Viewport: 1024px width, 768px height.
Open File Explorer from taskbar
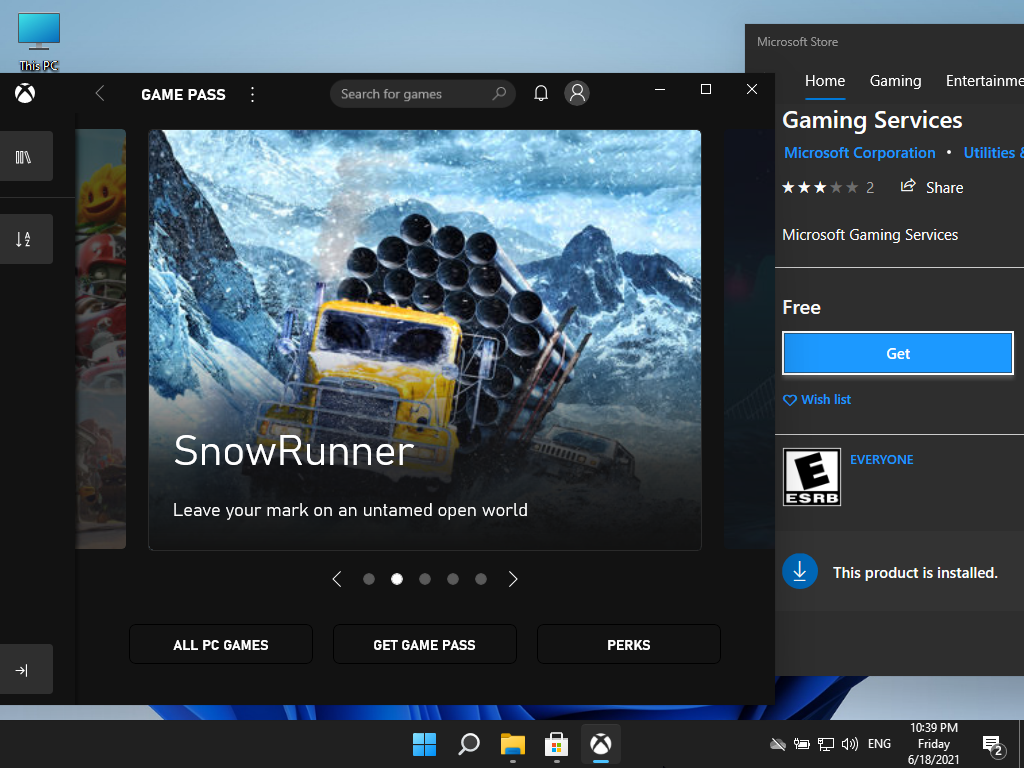click(513, 744)
